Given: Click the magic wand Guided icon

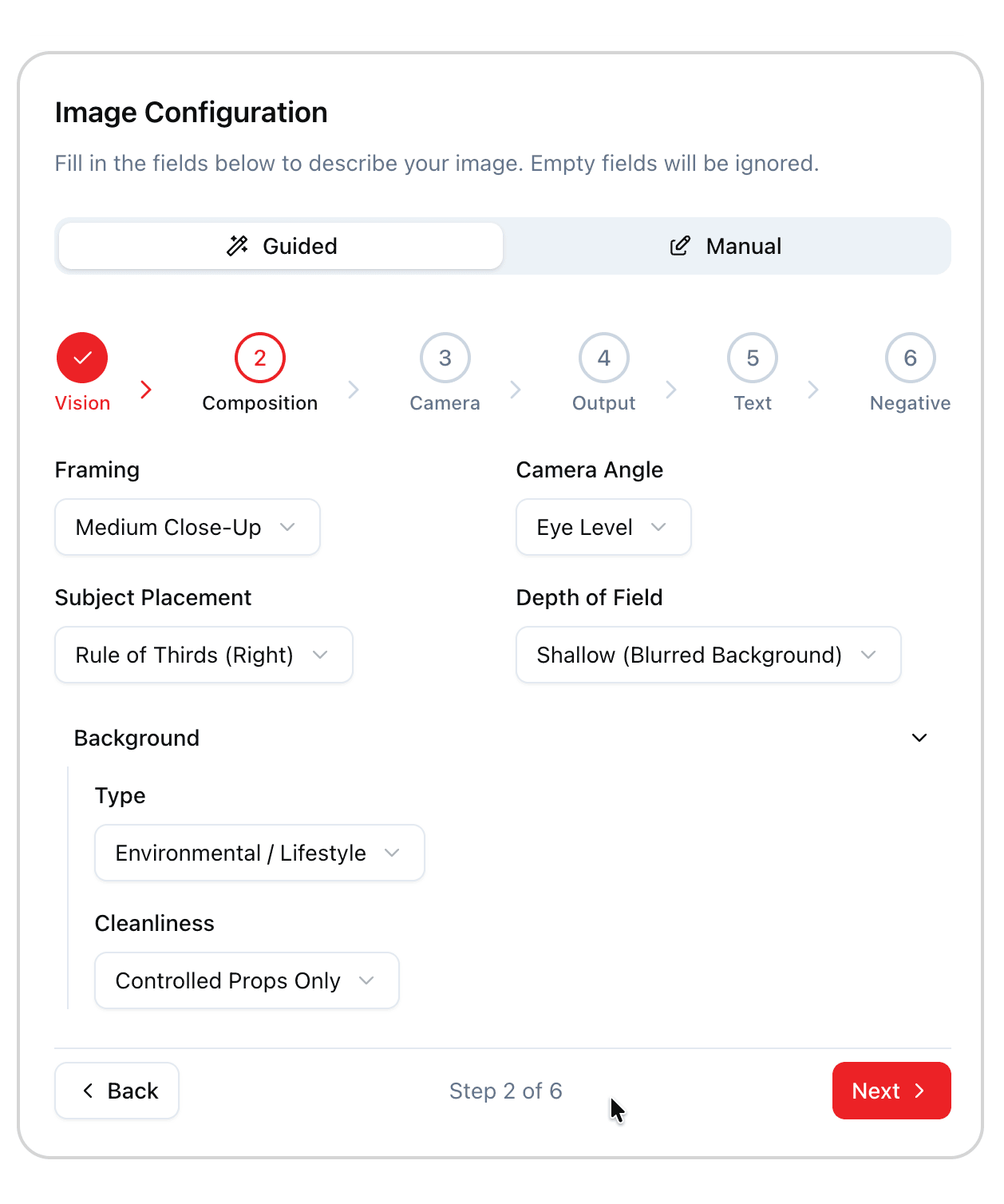Looking at the screenshot, I should tap(237, 246).
